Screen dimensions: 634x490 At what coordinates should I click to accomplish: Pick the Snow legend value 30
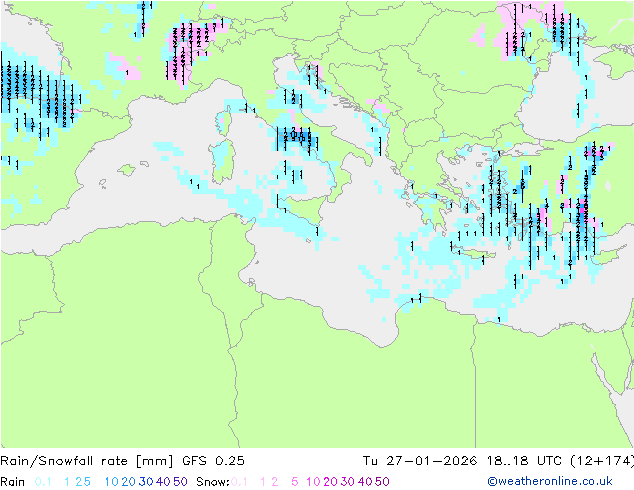348,482
